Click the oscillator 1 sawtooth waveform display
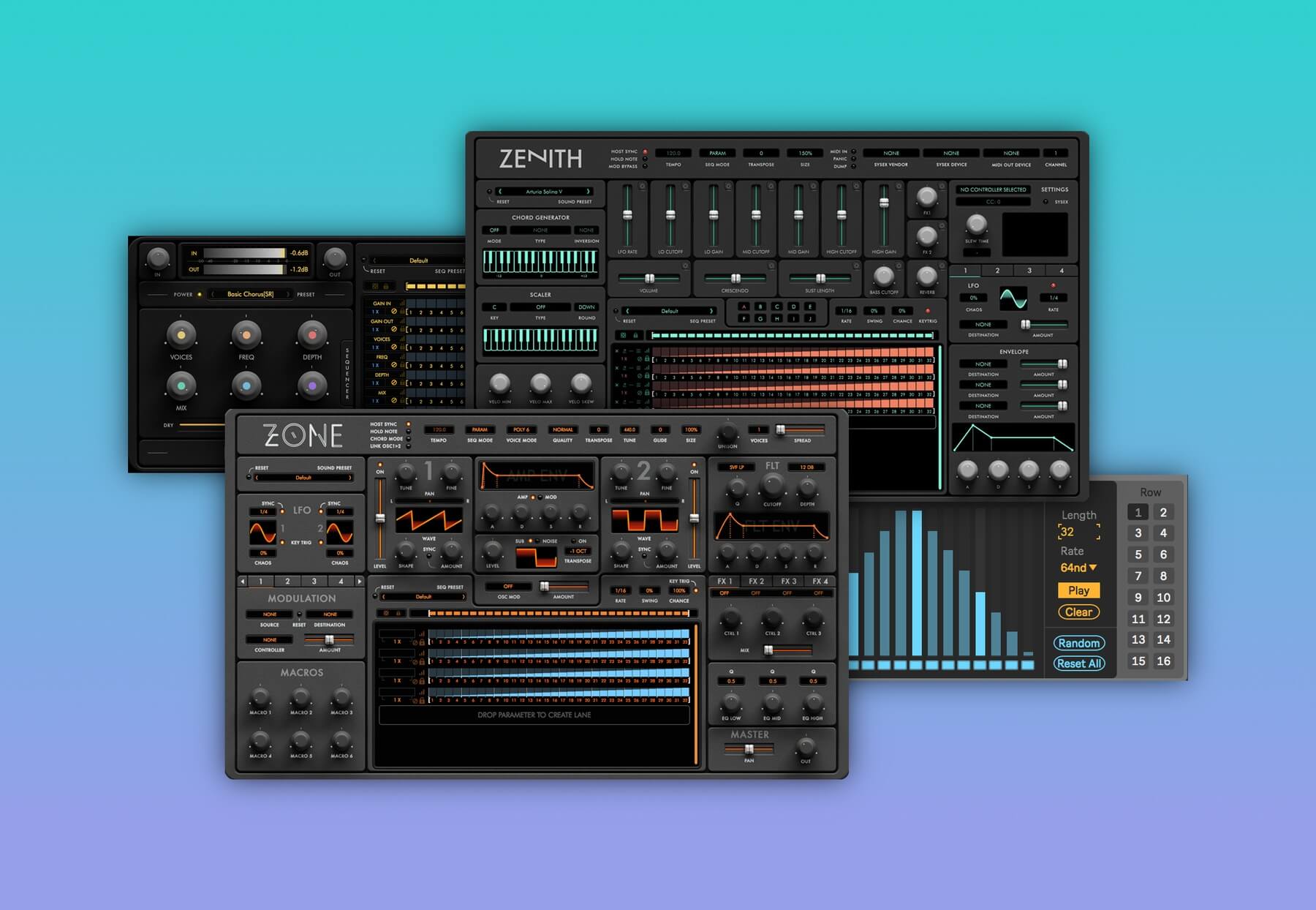1316x910 pixels. (428, 520)
